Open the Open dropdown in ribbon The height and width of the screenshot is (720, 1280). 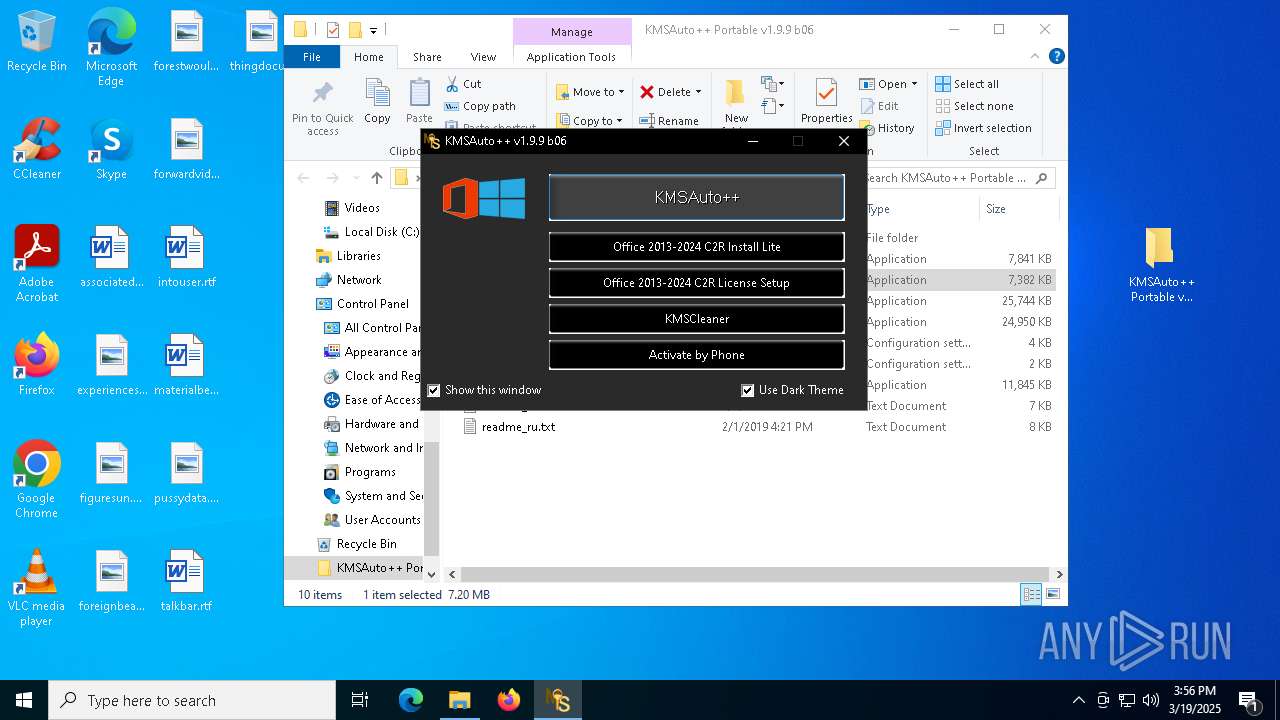pos(888,84)
